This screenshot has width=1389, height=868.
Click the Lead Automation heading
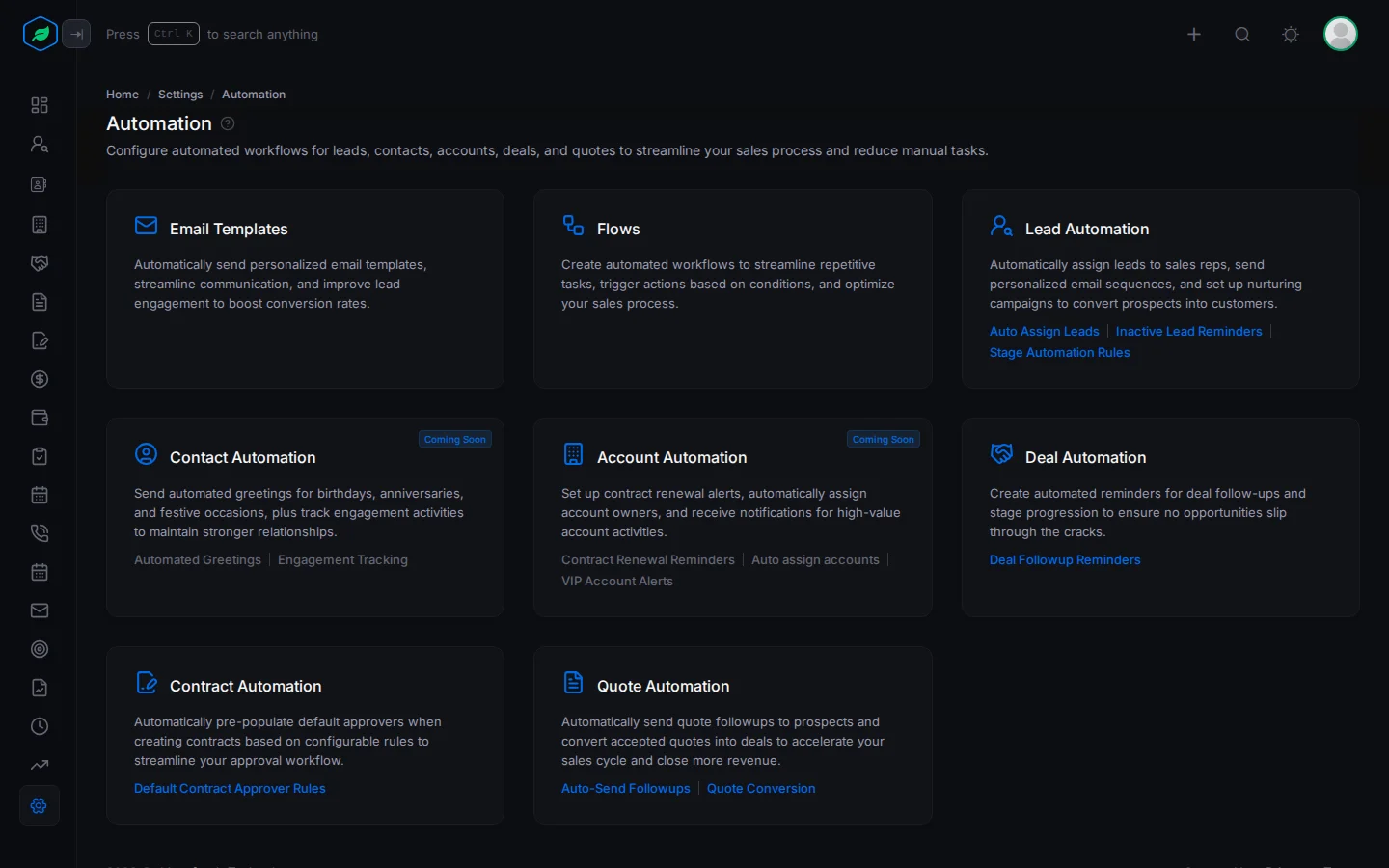pos(1087,229)
